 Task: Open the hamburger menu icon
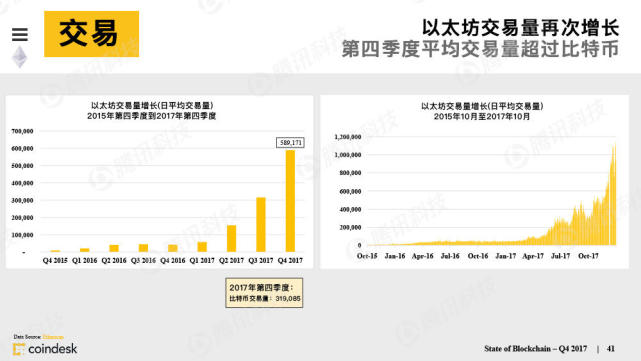tap(20, 34)
